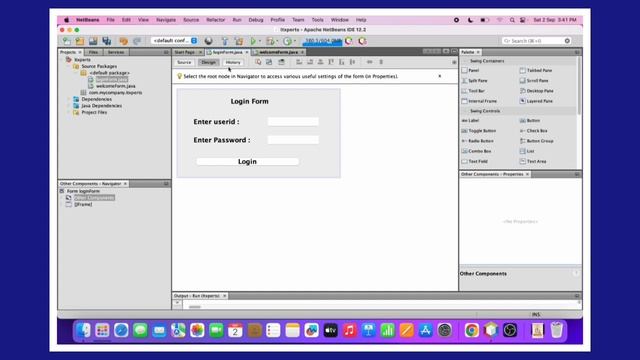
Task: Expand the Java Dependencies tree node
Action: (69, 106)
